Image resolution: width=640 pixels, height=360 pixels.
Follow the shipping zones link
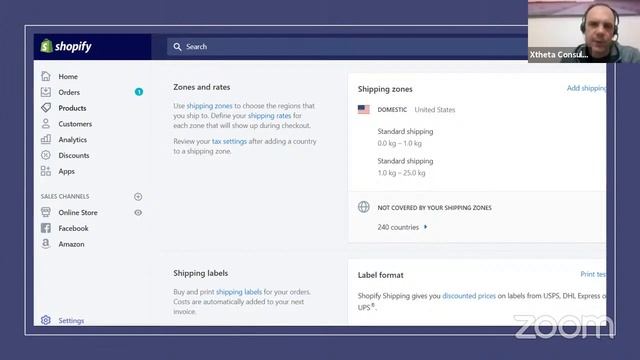point(209,106)
